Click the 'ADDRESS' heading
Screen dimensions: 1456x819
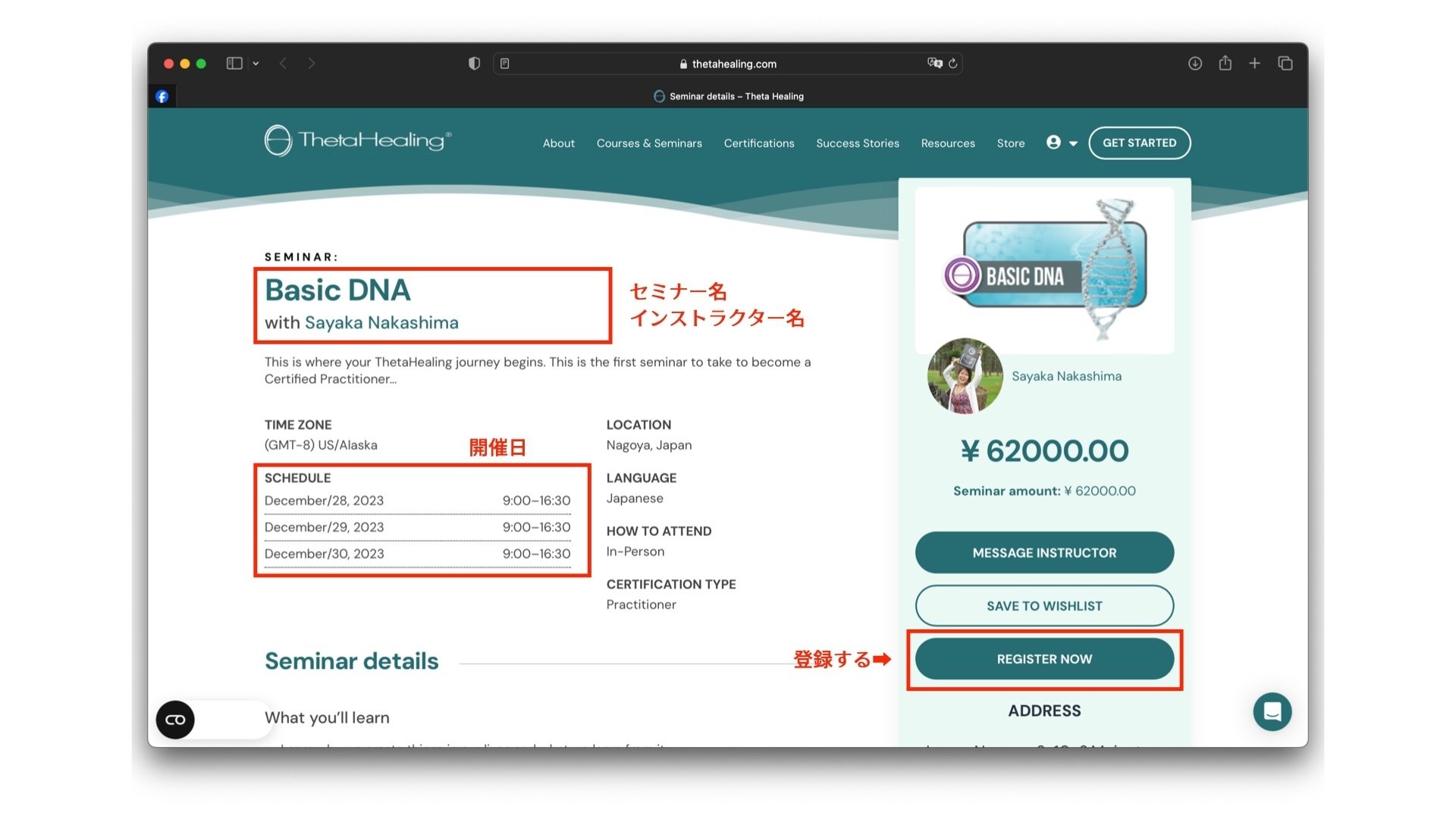coord(1044,711)
